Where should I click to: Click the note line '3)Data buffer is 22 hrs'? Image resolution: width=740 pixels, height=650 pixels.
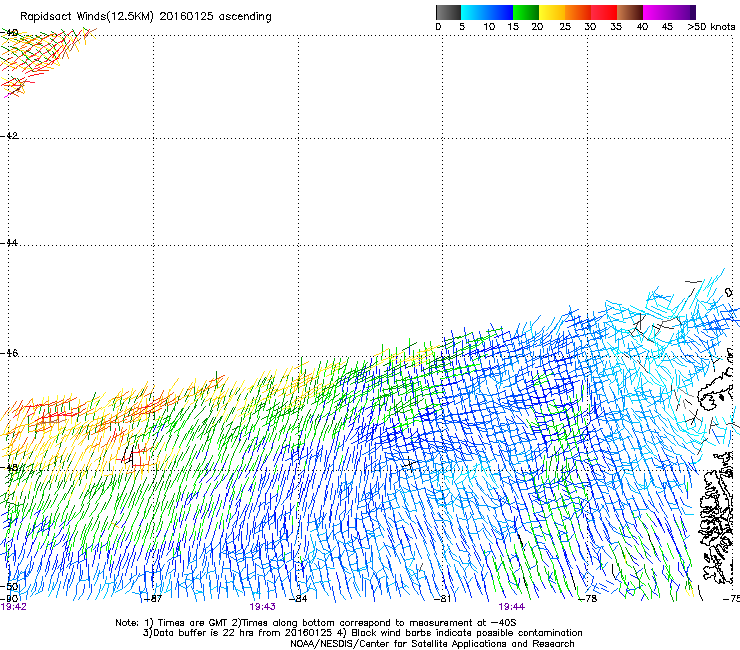click(x=362, y=633)
